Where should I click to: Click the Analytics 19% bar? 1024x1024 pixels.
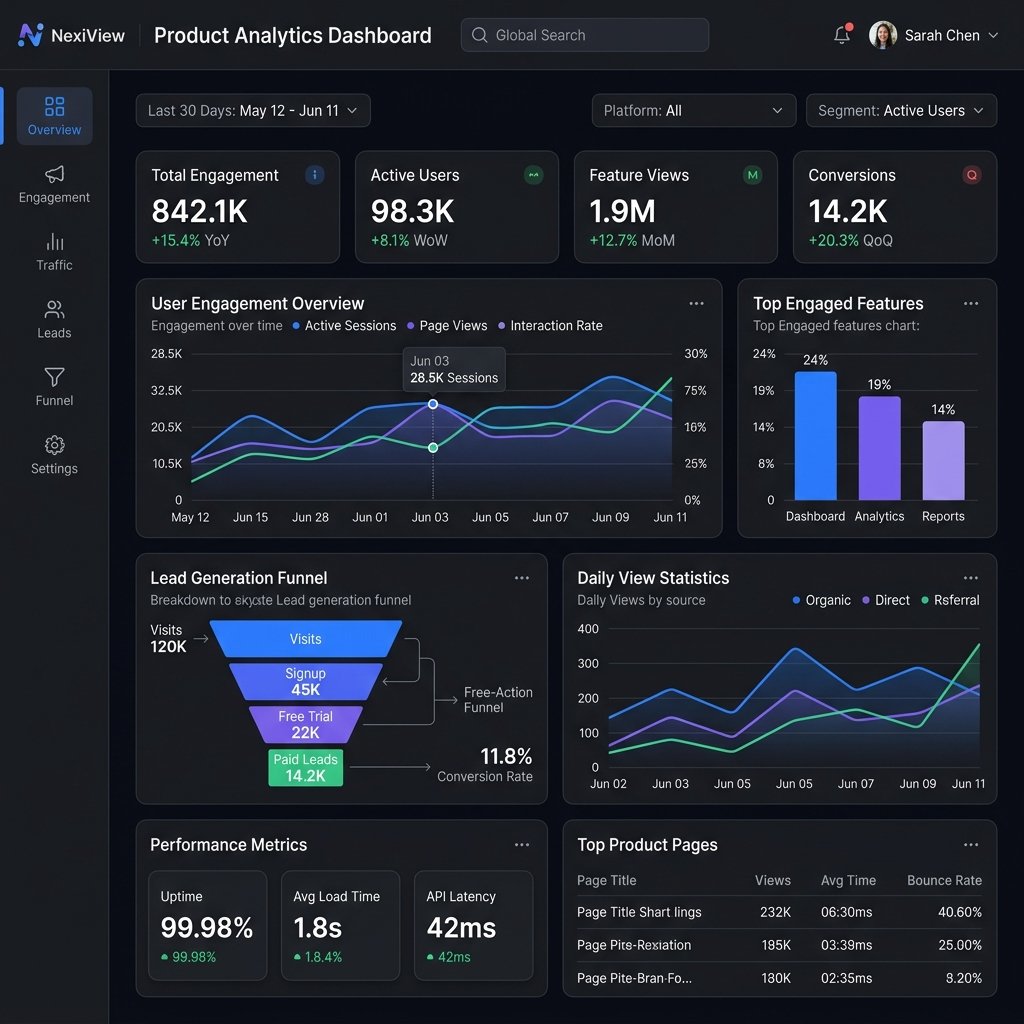point(880,448)
